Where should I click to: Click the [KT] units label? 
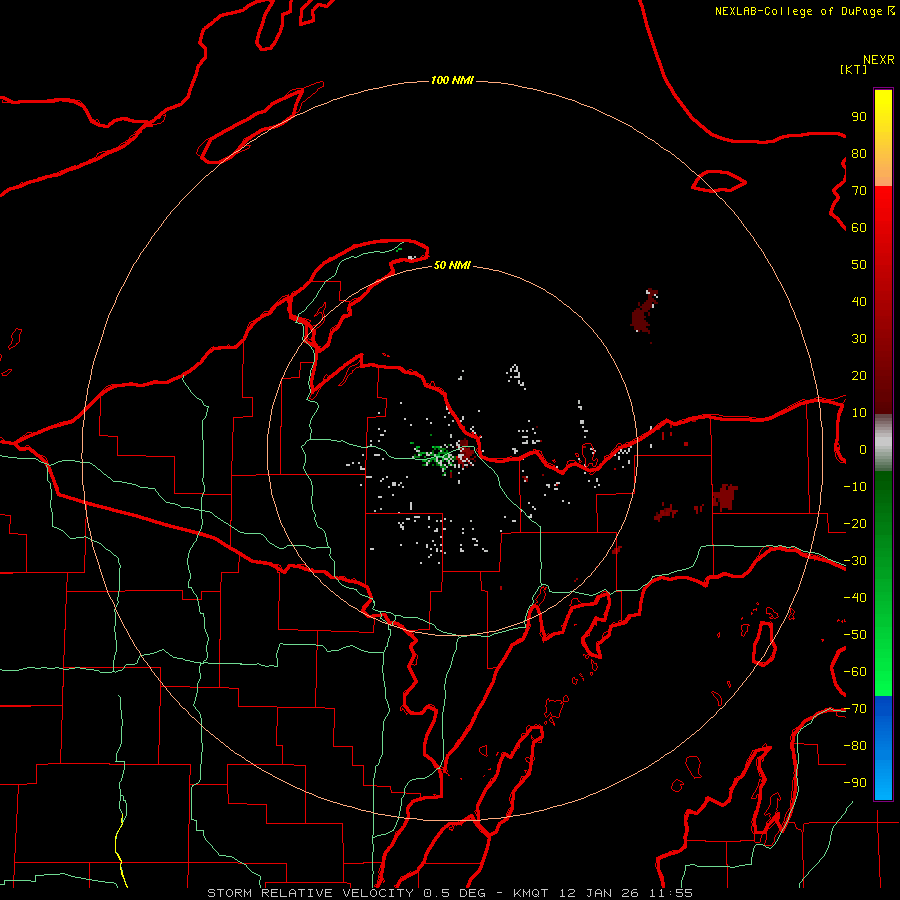coord(854,69)
